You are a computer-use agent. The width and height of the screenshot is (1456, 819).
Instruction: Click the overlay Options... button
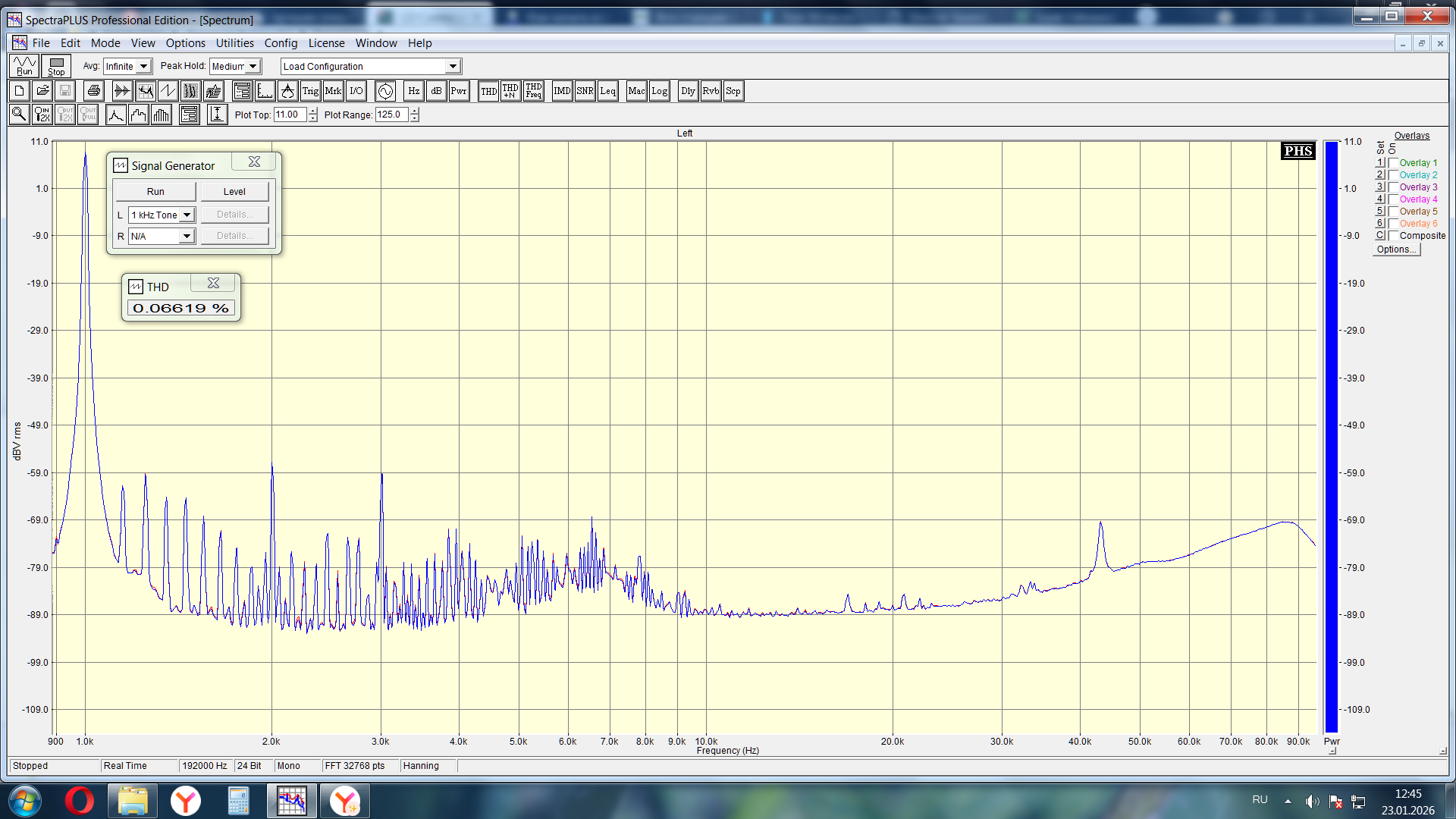pos(1395,249)
